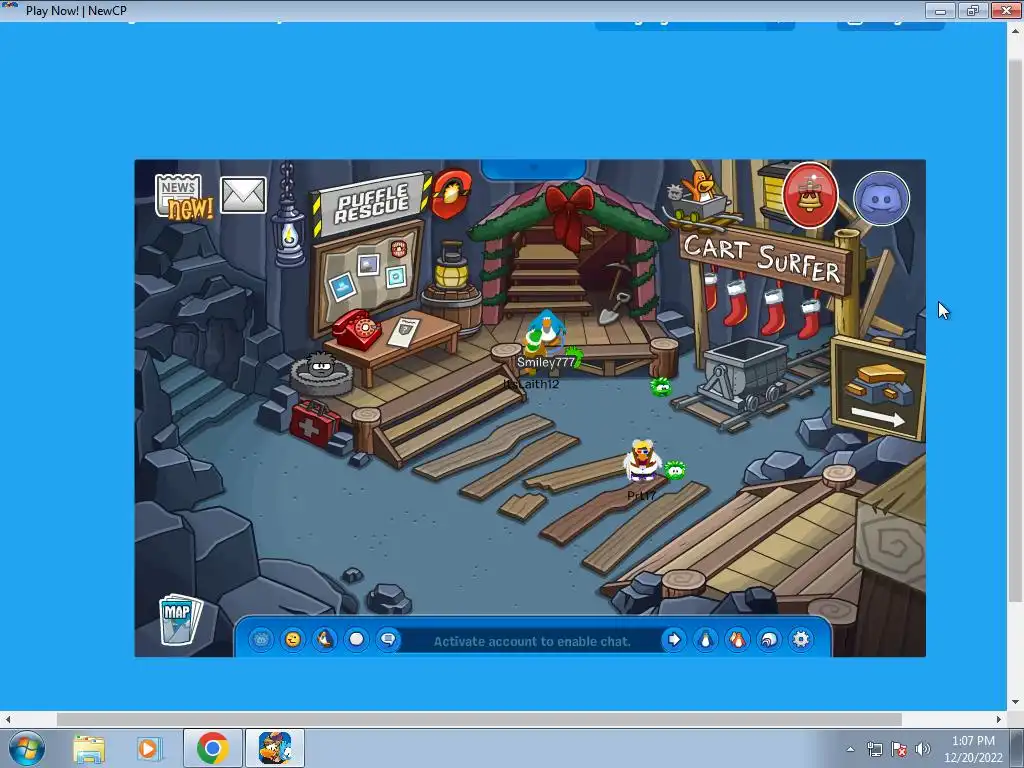Switch to Chrome in the taskbar
This screenshot has height=768, width=1024.
click(x=212, y=748)
